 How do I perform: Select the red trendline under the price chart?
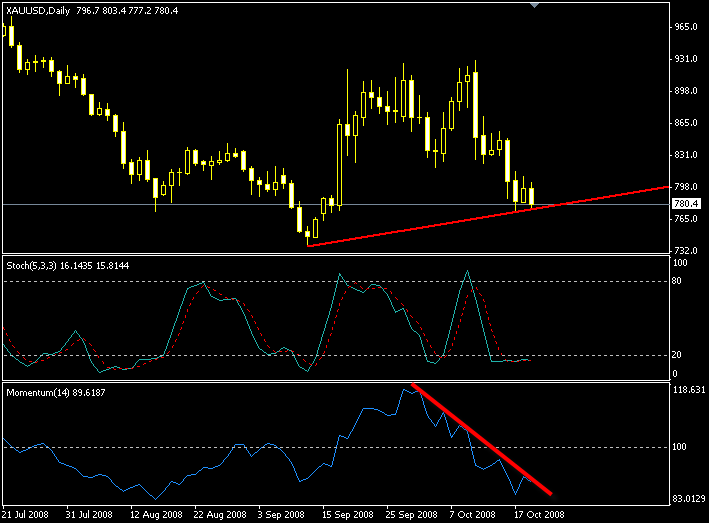488,216
